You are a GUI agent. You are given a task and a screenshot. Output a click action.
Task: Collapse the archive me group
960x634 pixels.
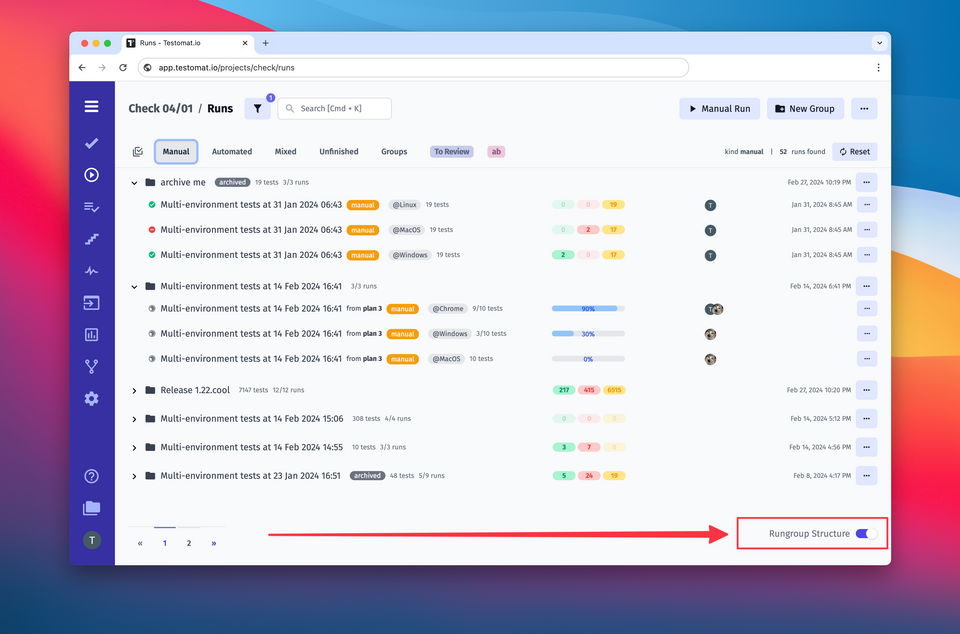coord(134,182)
